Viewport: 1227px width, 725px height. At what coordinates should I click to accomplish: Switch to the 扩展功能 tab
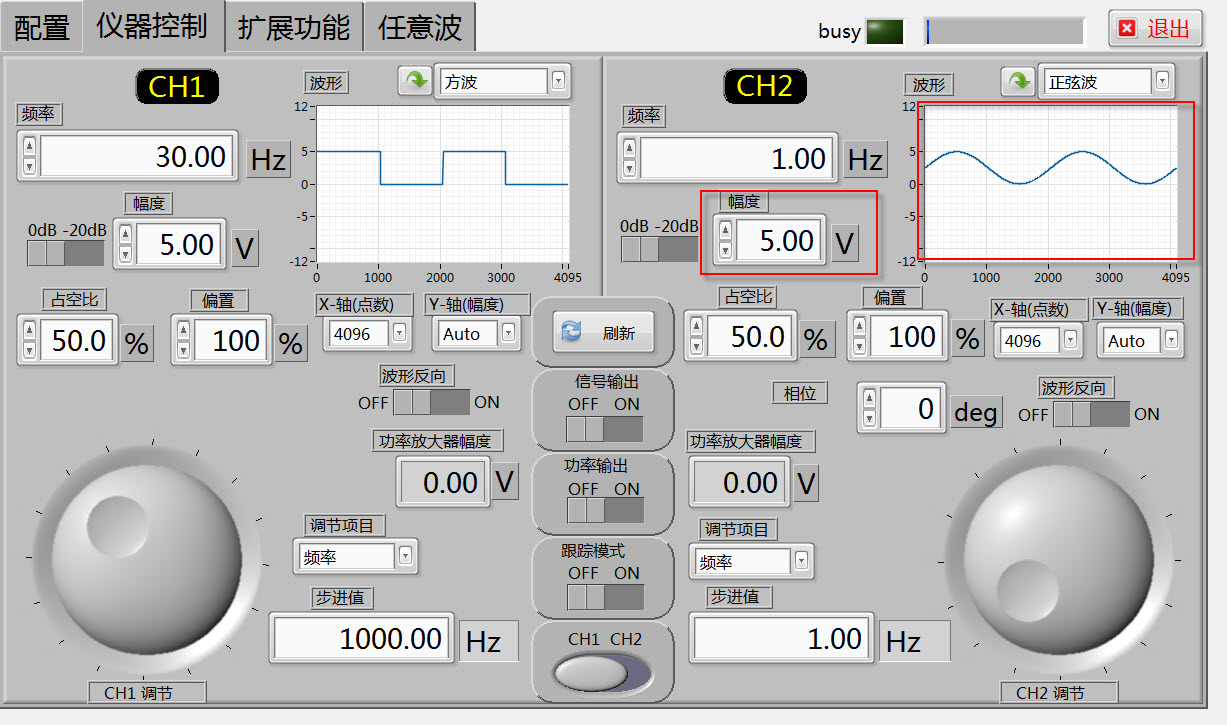[x=294, y=26]
